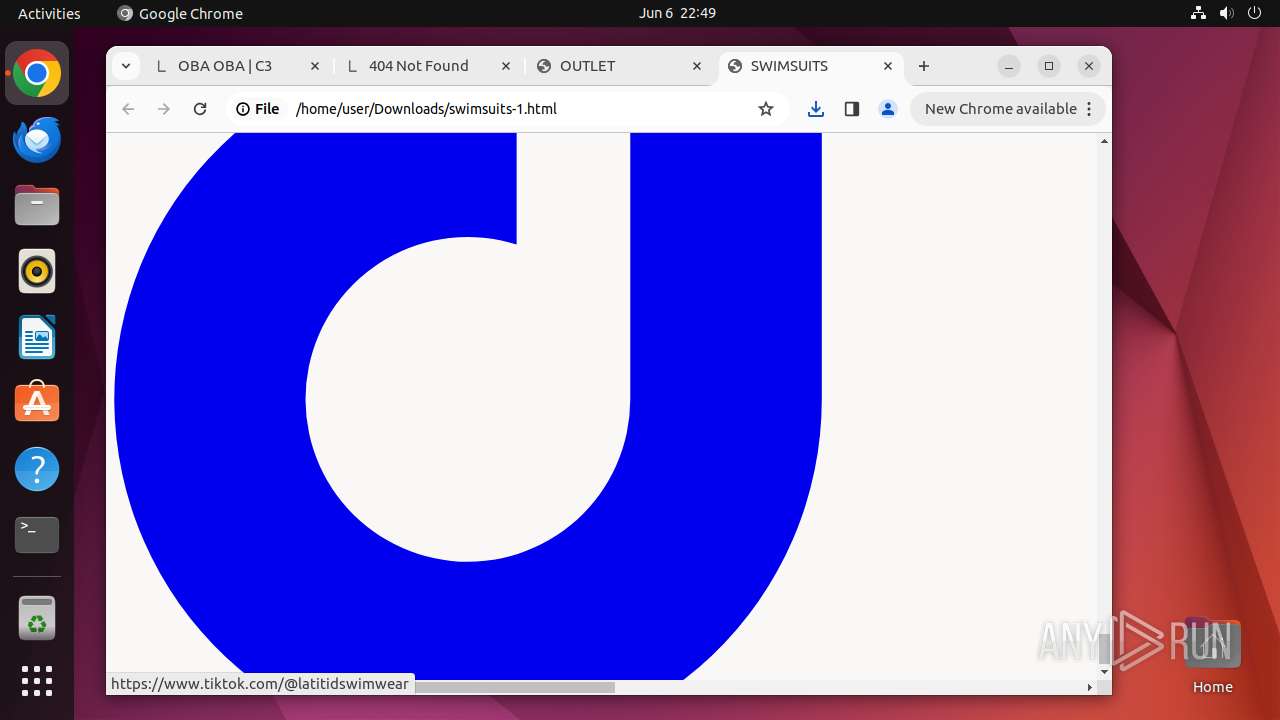Screen dimensions: 1280x720
Task: Close the SWIMSUITS tab
Action: click(888, 66)
